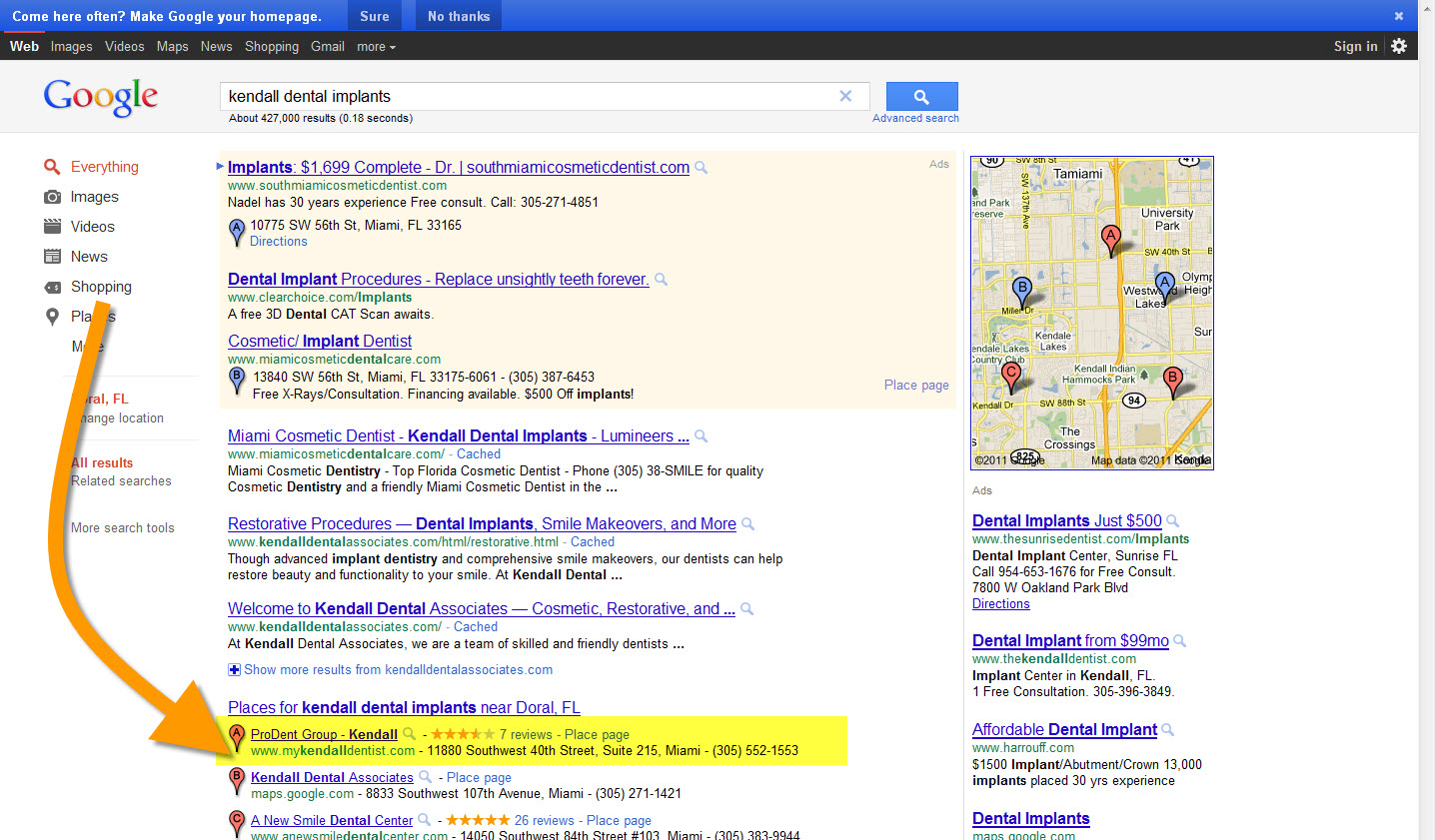The height and width of the screenshot is (840, 1435).
Task: Click the Shopping tag icon in sidebar
Action: tap(52, 287)
